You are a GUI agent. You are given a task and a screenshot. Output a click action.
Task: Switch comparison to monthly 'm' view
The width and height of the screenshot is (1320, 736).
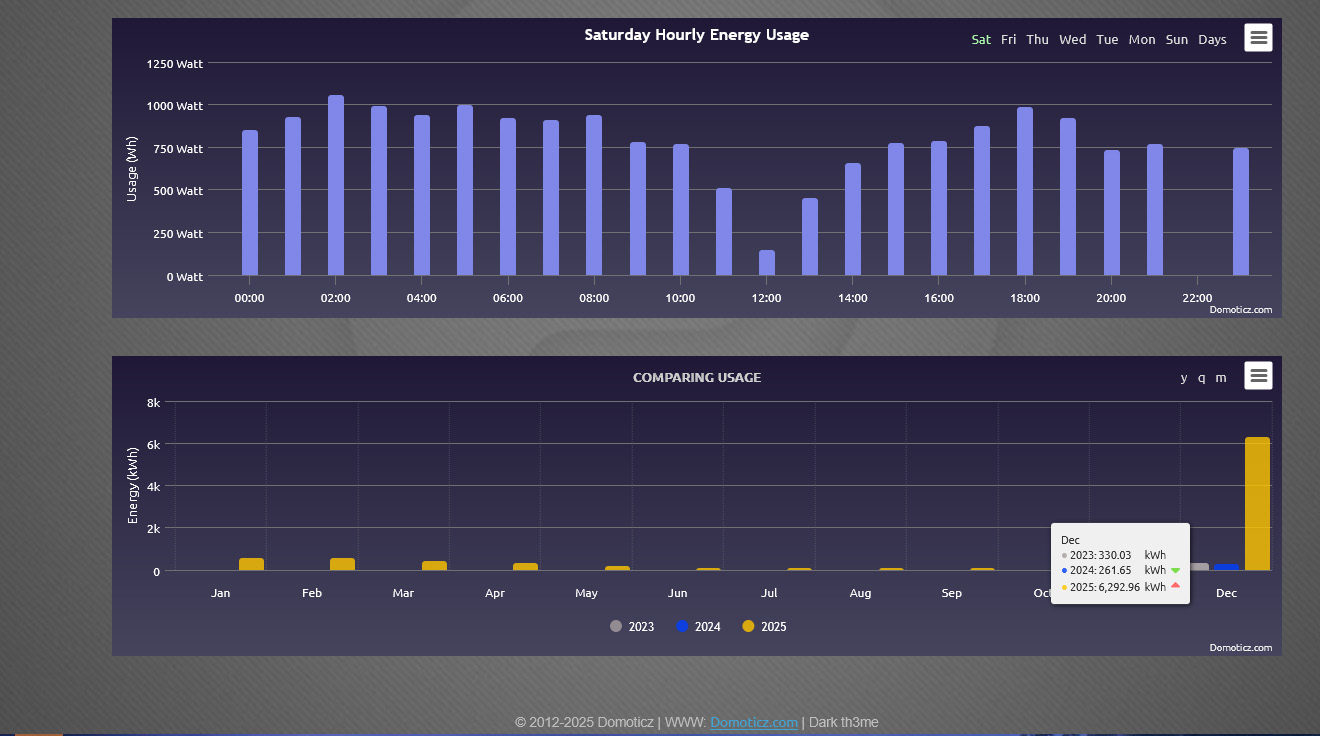(x=1221, y=378)
